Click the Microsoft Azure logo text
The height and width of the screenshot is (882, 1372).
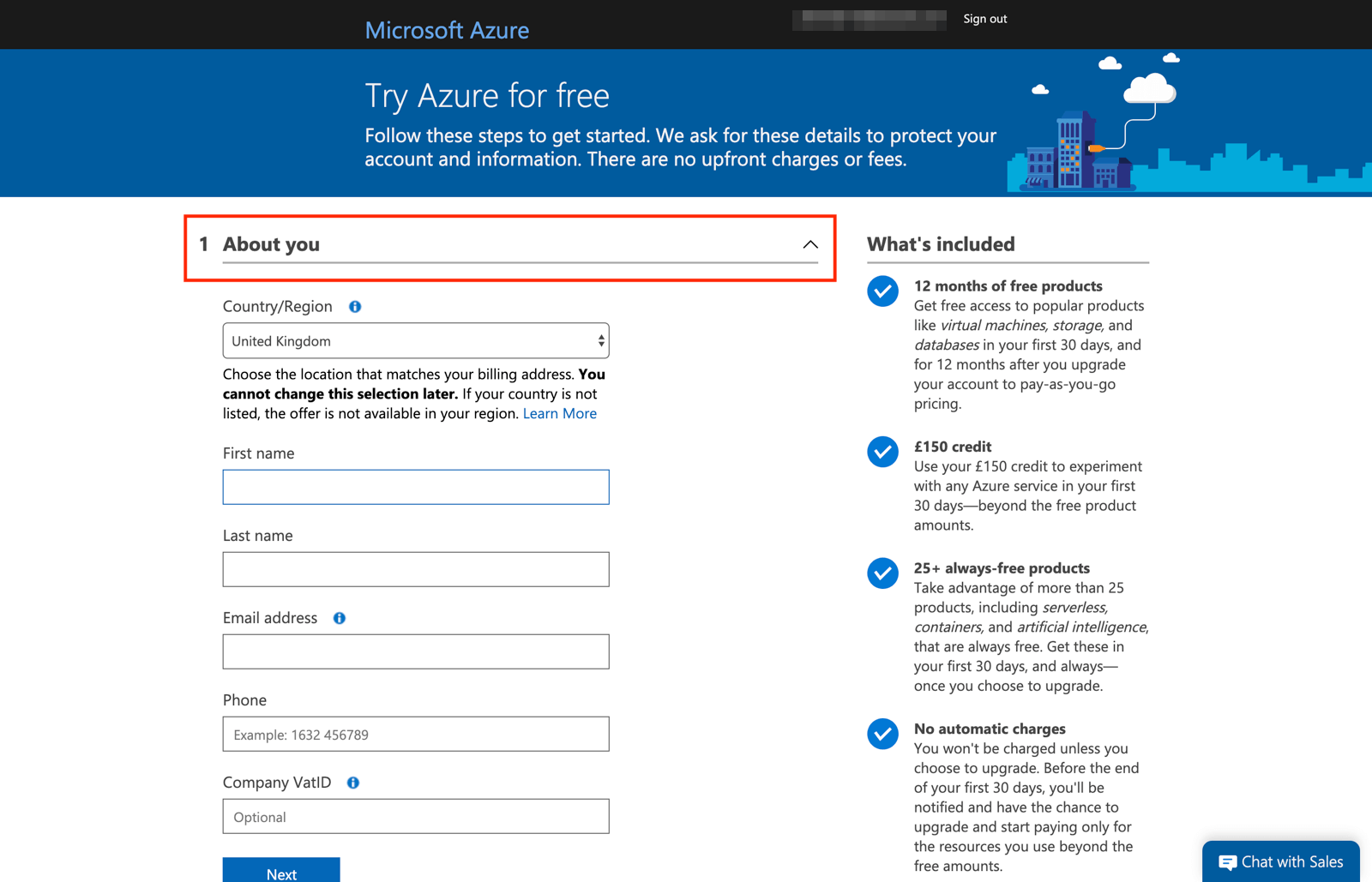coord(447,30)
